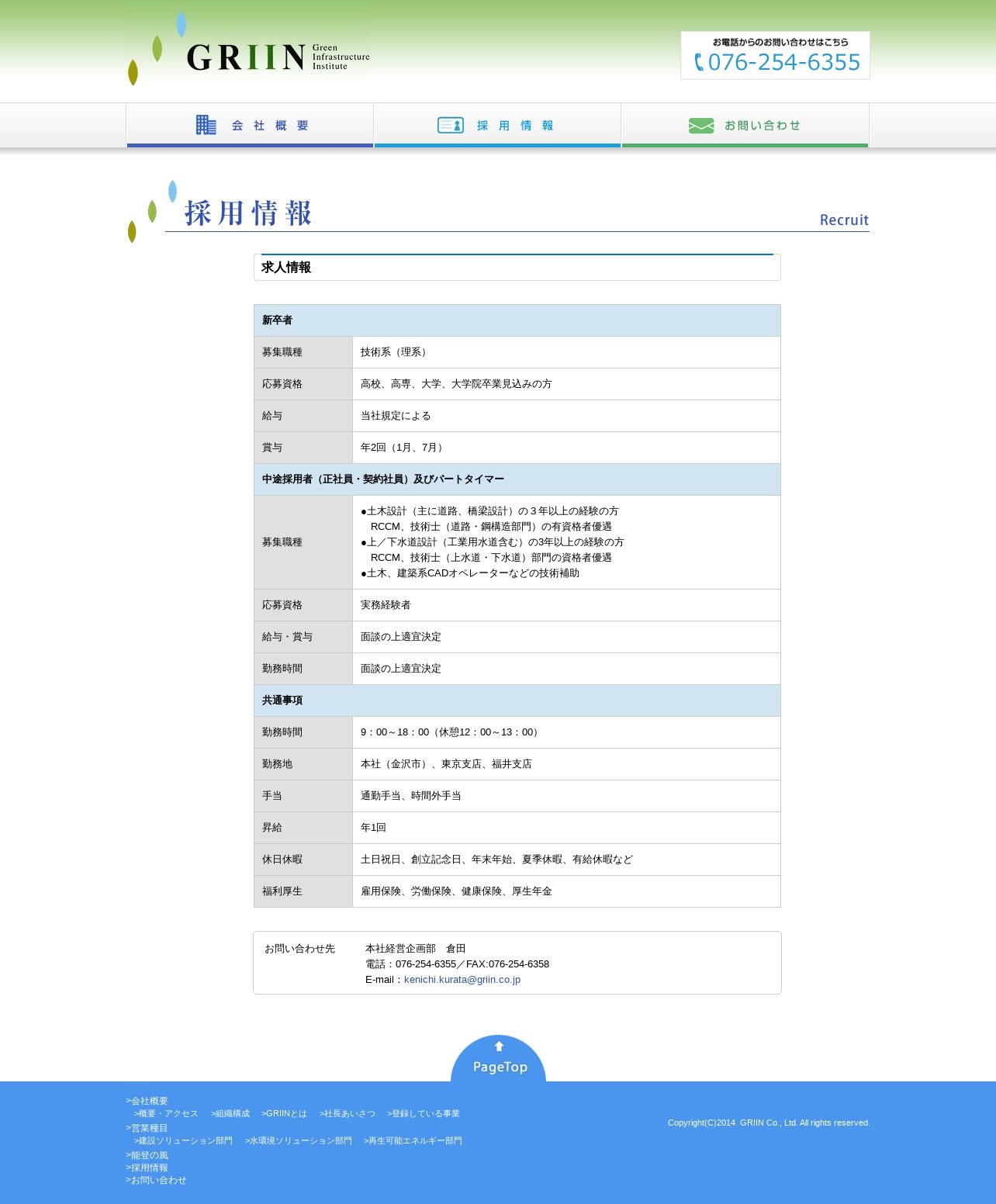The image size is (996, 1204).
Task: Open footer link >組織構成
Action: [230, 1113]
